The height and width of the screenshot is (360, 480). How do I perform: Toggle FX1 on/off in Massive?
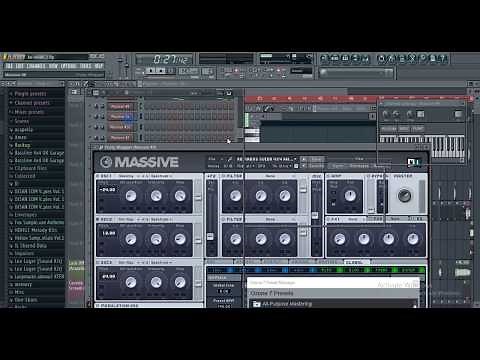(328, 219)
